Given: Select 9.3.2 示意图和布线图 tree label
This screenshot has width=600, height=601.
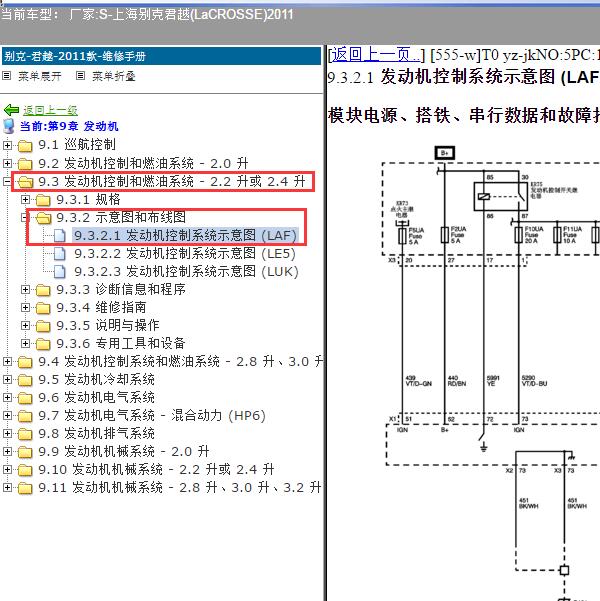Looking at the screenshot, I should pos(121,217).
